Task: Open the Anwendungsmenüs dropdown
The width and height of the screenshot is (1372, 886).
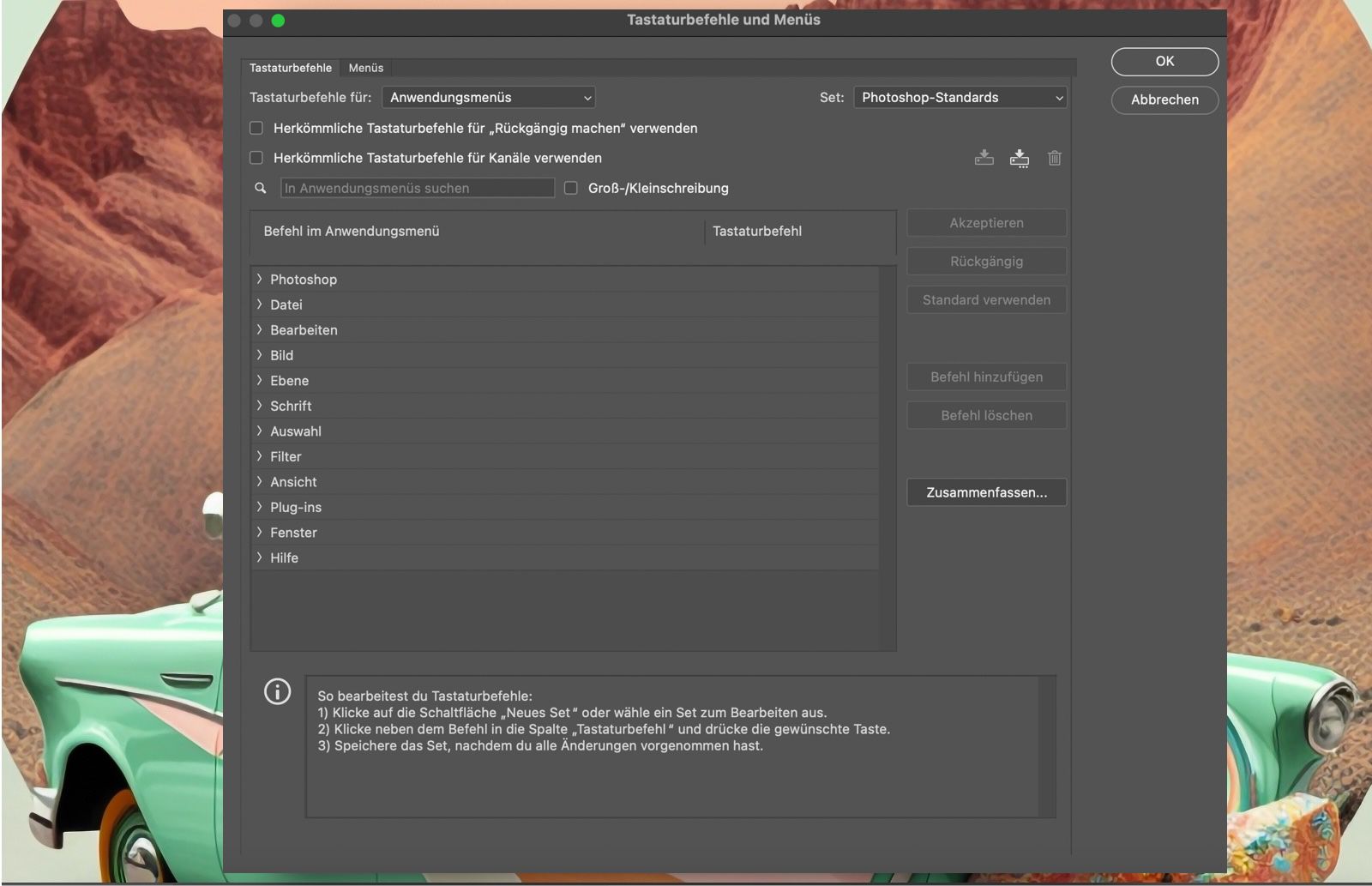Action: pyautogui.click(x=488, y=97)
